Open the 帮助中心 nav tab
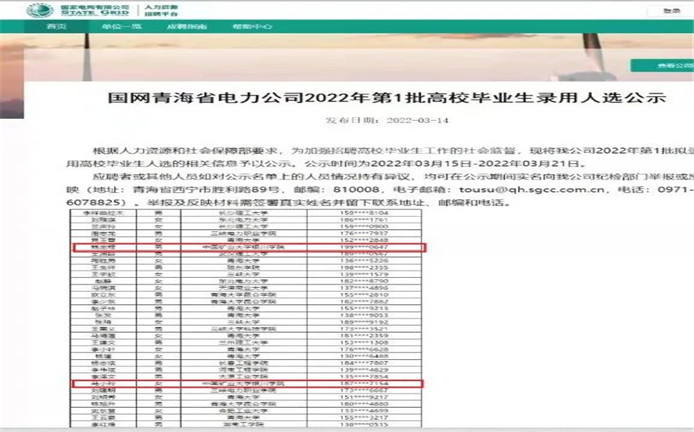 click(x=252, y=27)
